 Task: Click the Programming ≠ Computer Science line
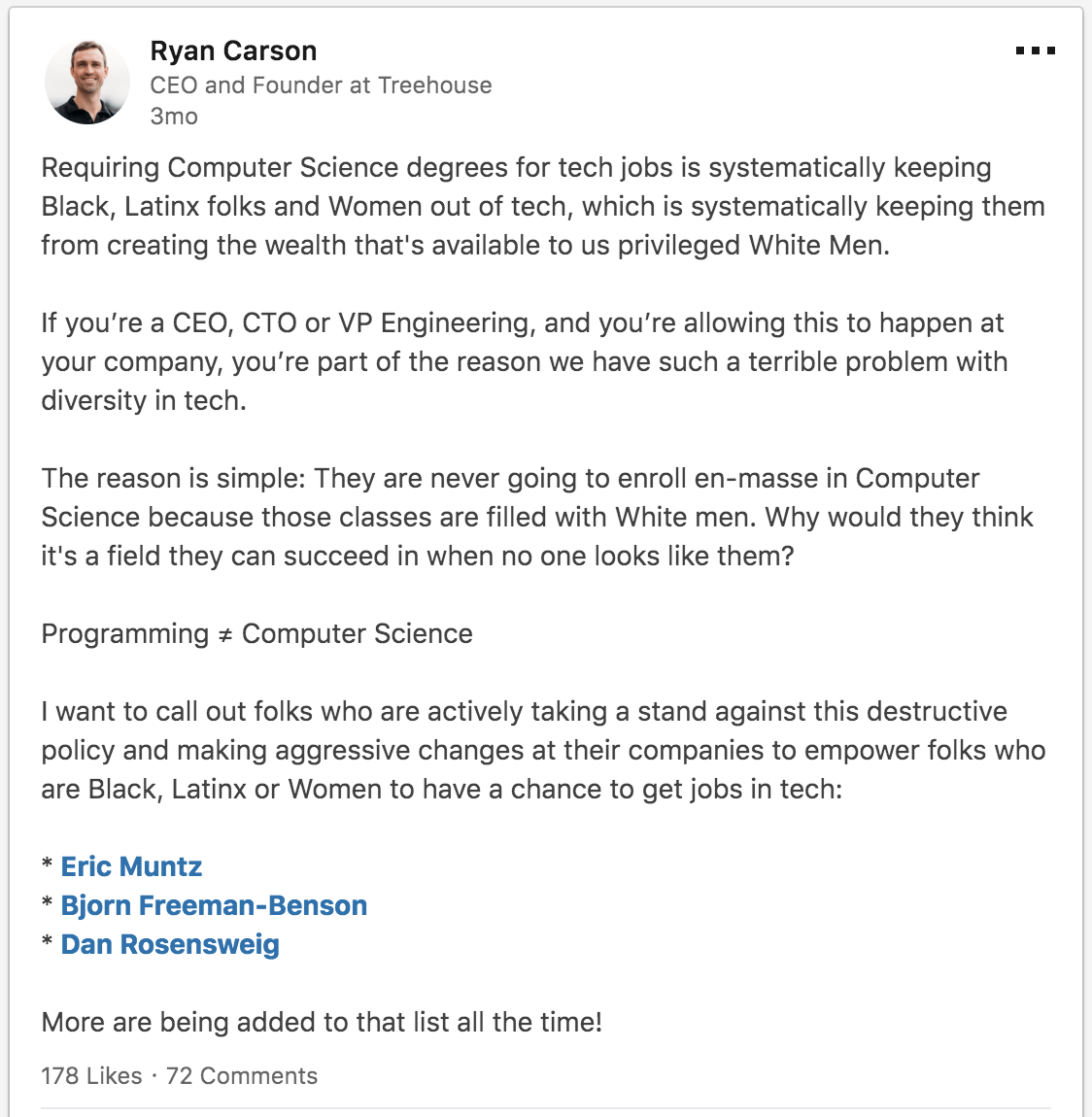(x=256, y=634)
